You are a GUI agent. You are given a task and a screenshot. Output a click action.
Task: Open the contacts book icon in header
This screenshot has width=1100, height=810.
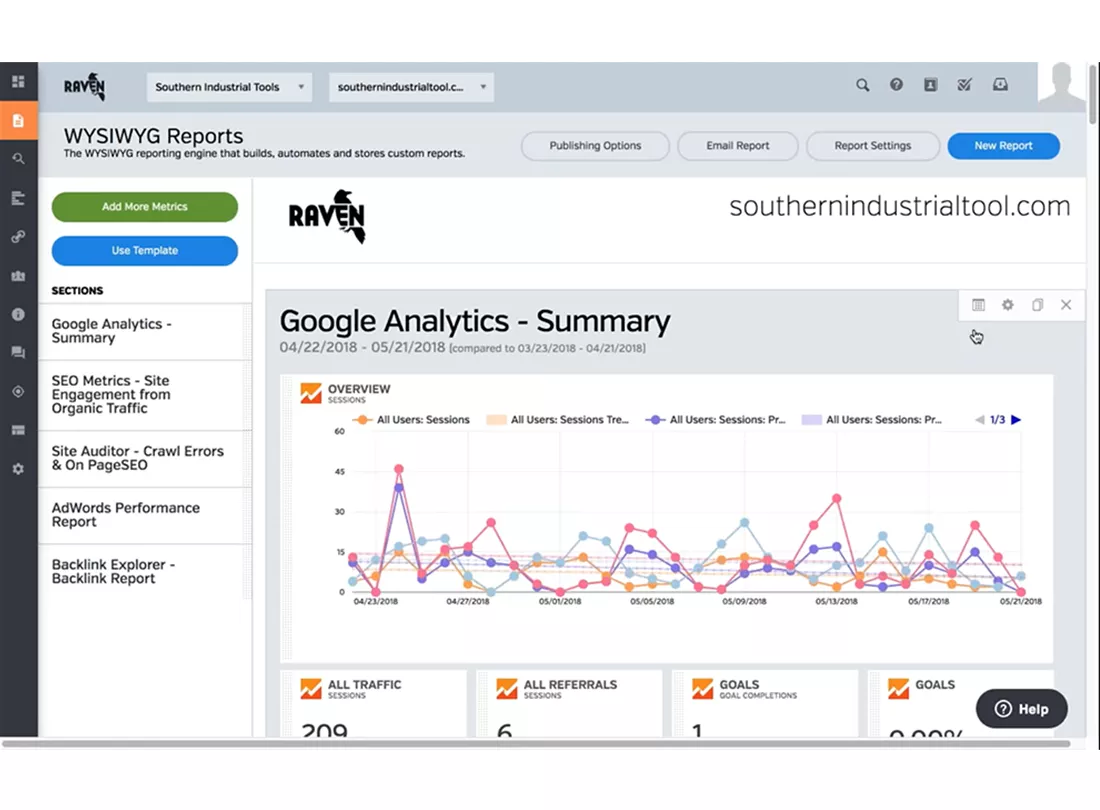coord(930,85)
